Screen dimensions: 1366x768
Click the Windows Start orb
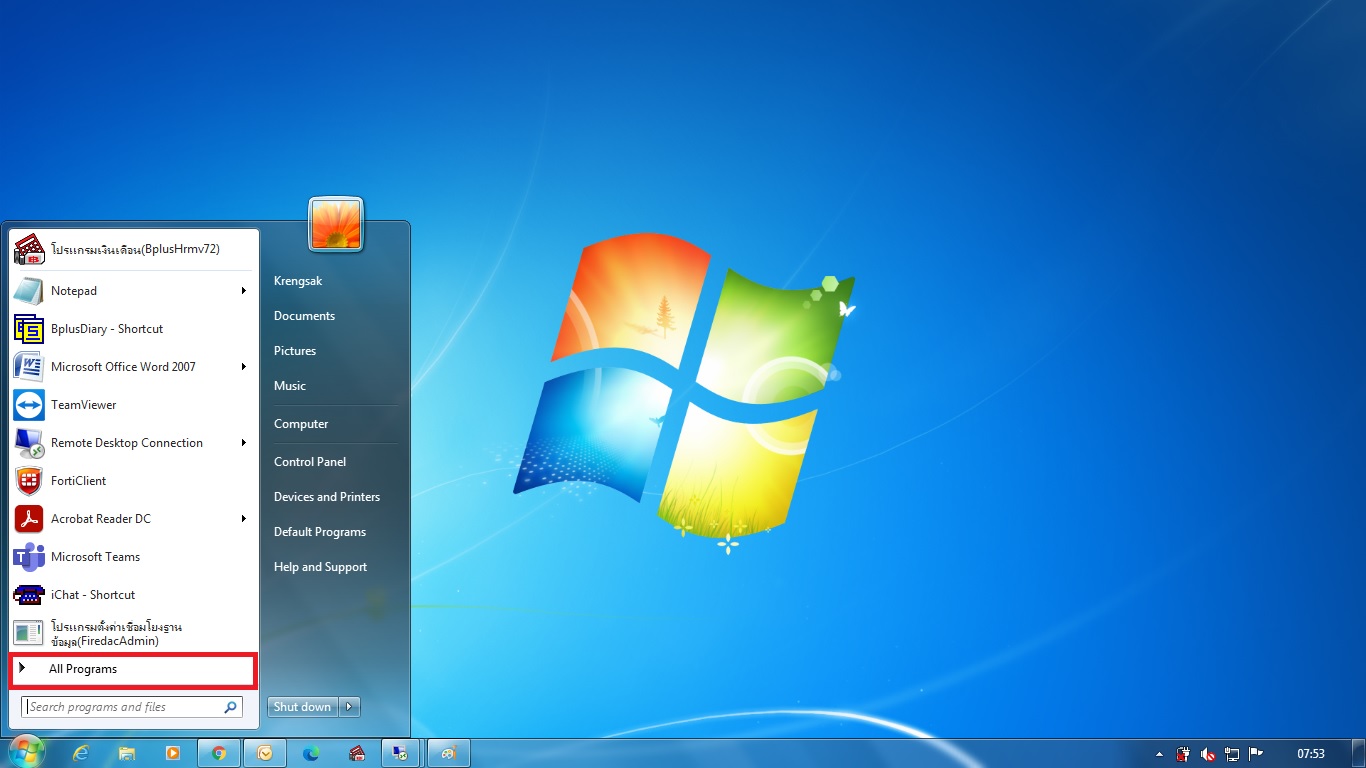(x=26, y=752)
